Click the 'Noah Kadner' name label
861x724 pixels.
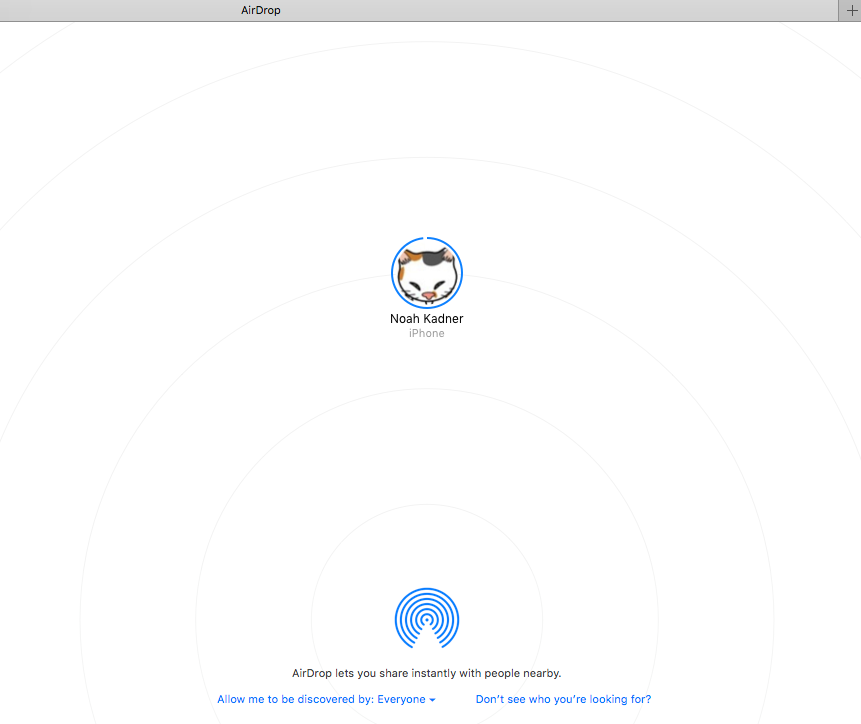pyautogui.click(x=427, y=319)
